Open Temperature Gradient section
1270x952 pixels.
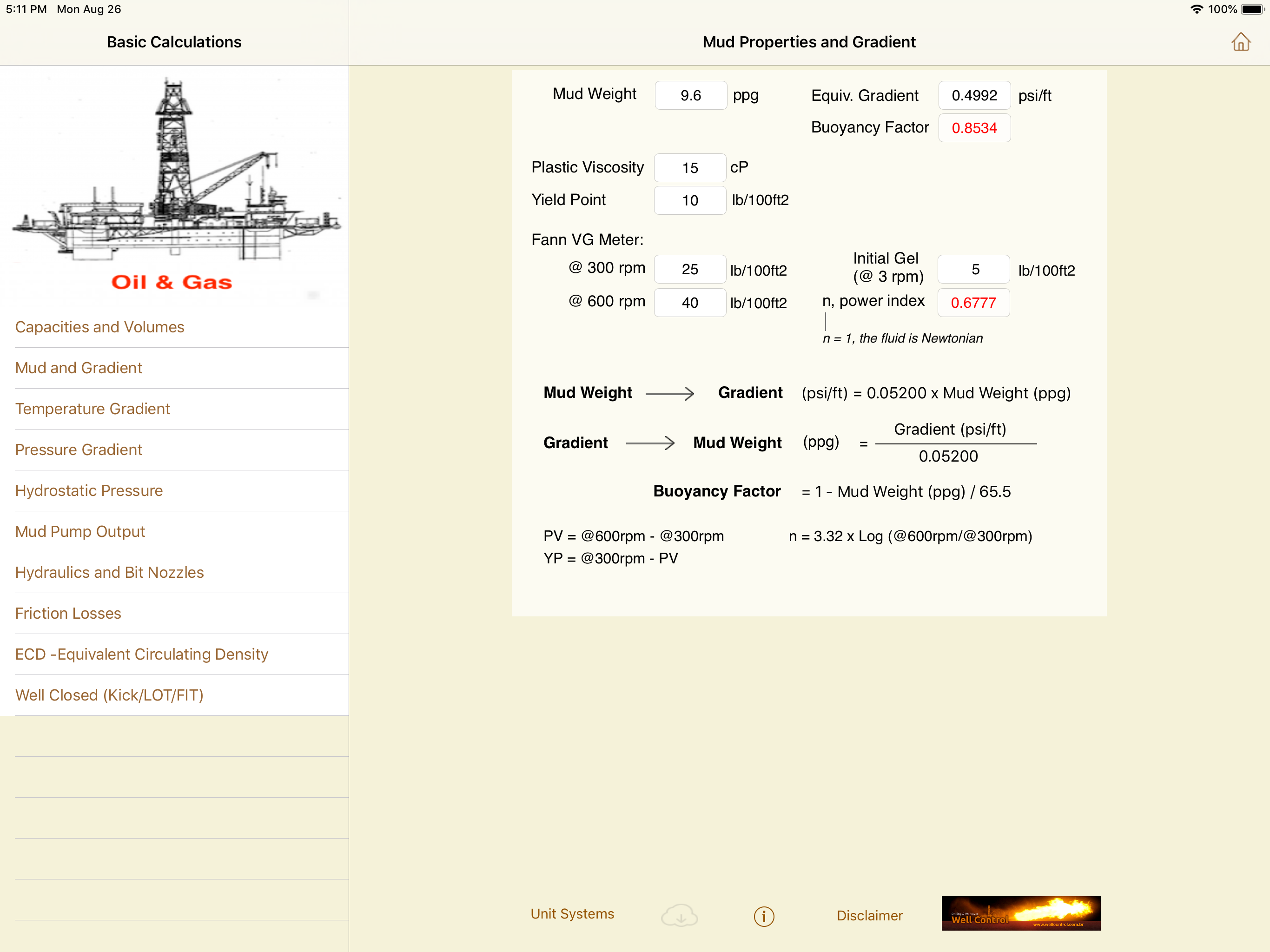click(93, 409)
